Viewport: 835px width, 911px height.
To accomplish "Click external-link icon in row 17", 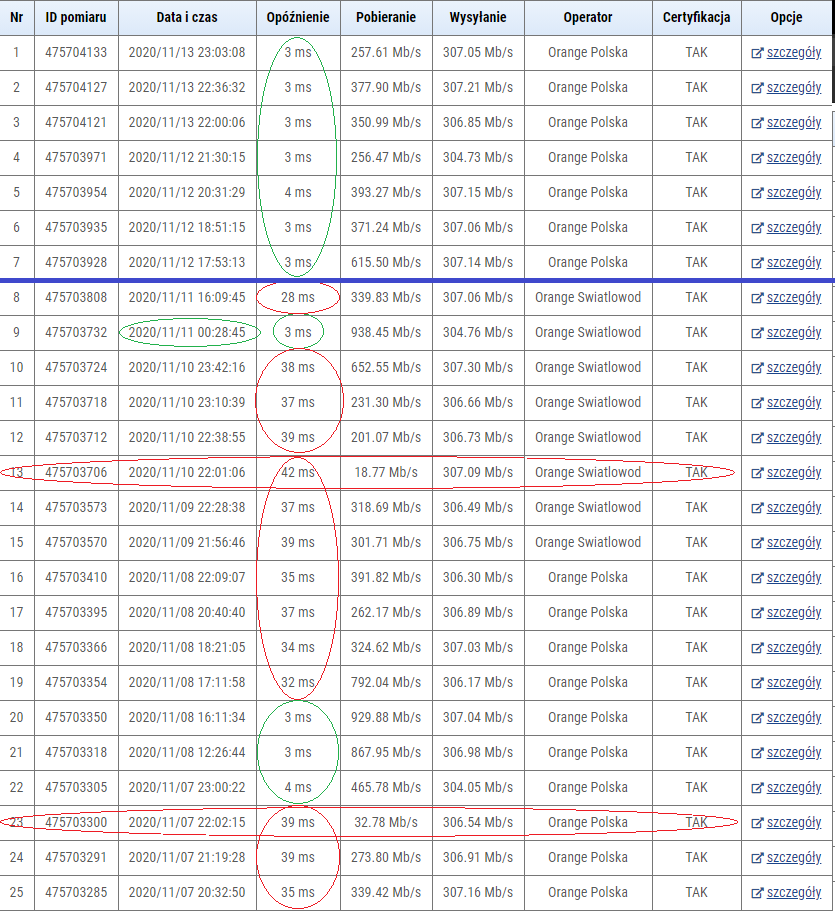I will (x=757, y=613).
